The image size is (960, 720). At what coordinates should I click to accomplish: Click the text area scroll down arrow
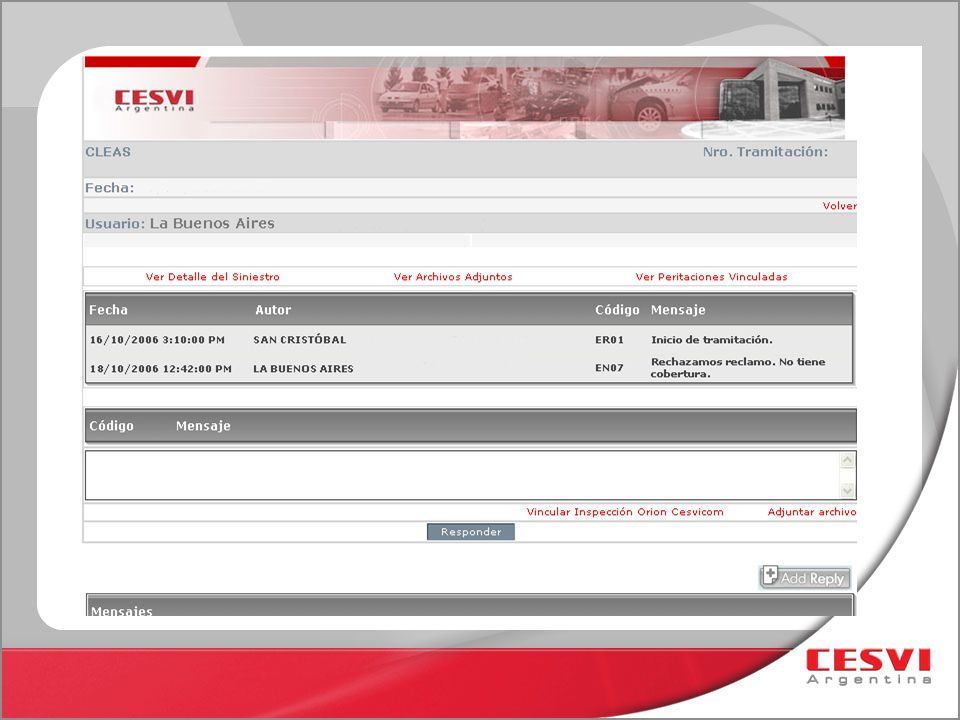[x=847, y=490]
